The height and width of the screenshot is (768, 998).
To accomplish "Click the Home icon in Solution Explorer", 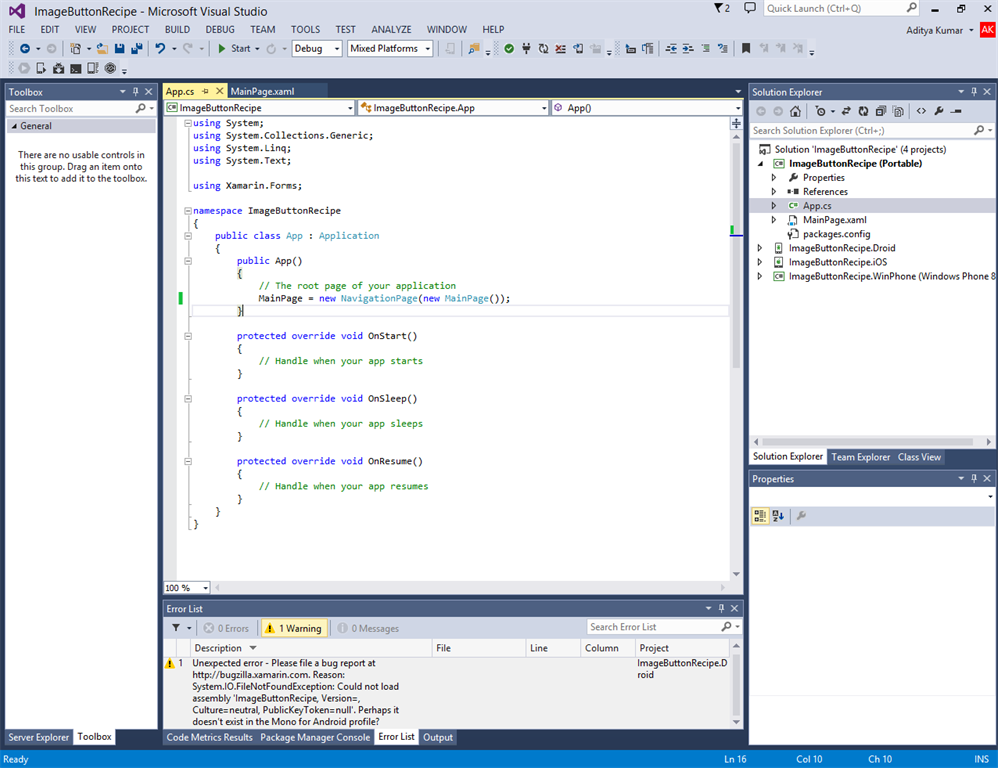I will 794,111.
